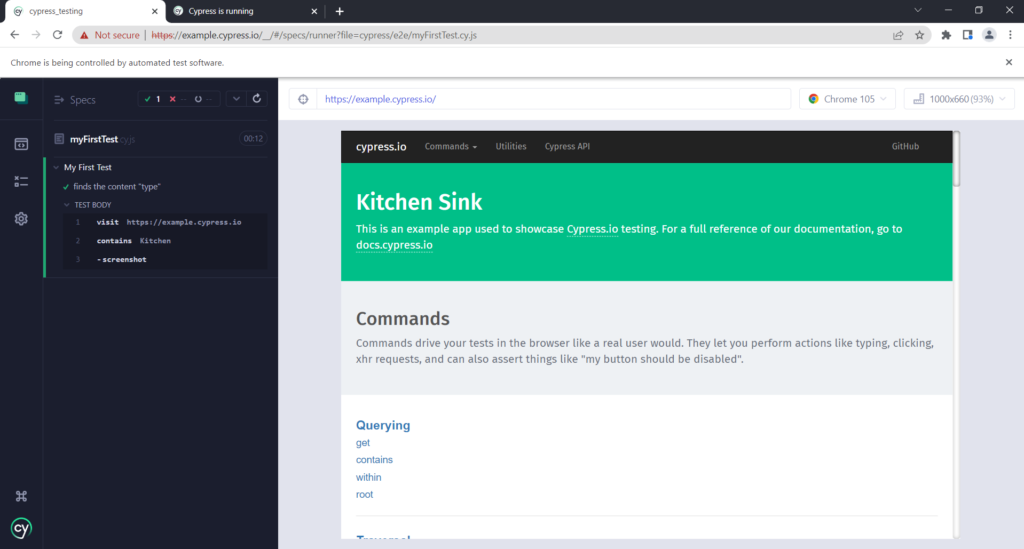
Task: Open the within command link
Action: pyautogui.click(x=368, y=477)
